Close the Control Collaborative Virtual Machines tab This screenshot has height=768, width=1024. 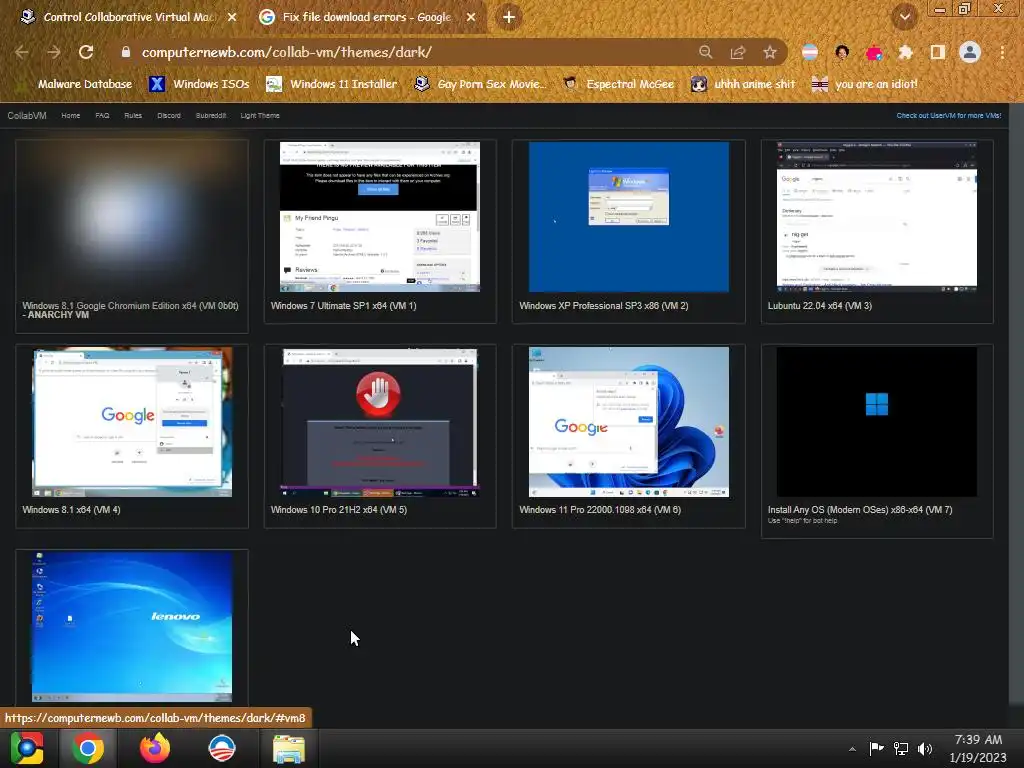pos(232,17)
